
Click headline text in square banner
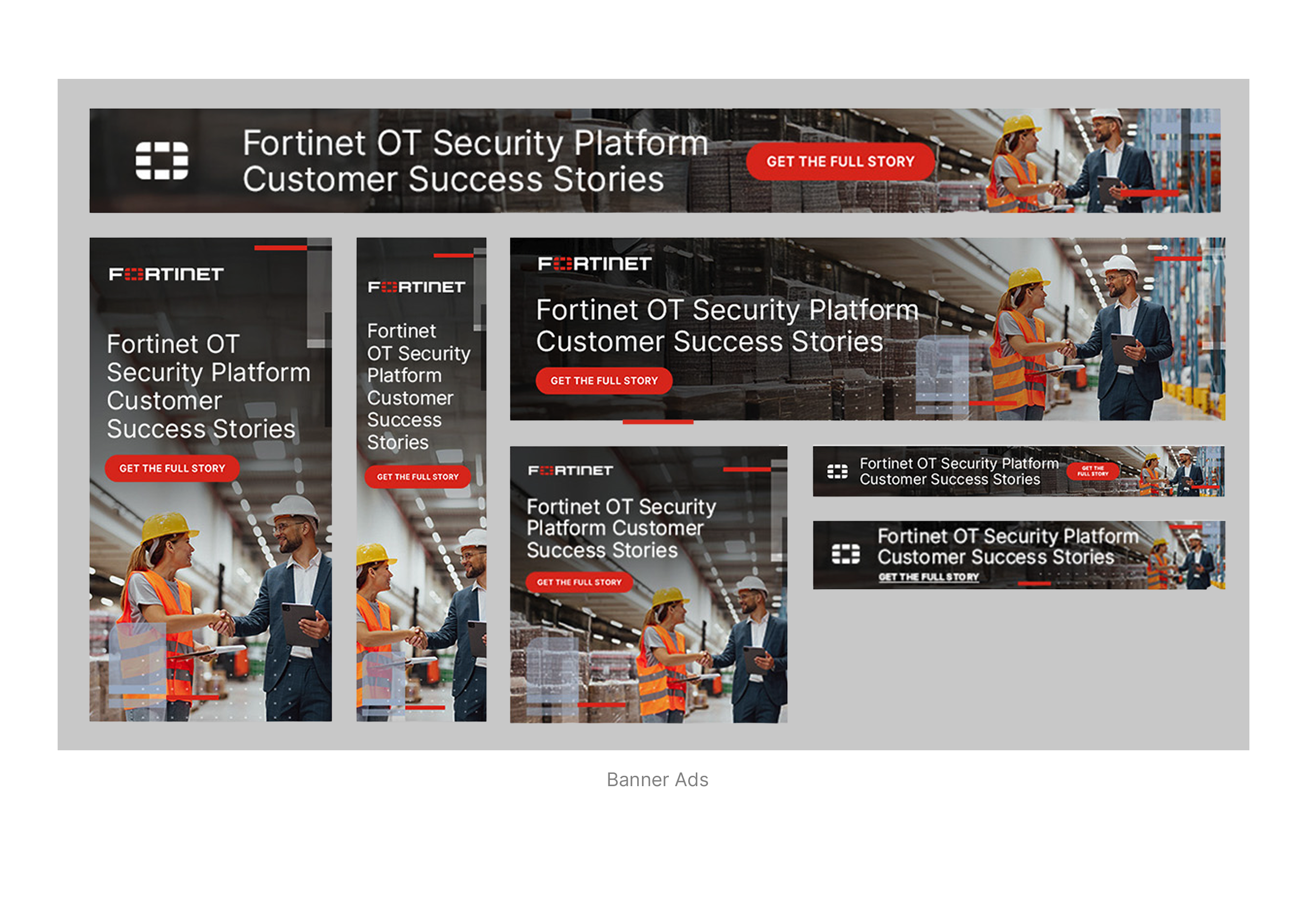[x=621, y=528]
